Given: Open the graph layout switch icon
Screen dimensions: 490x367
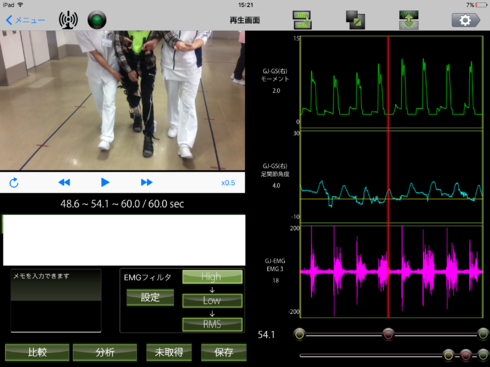Looking at the screenshot, I should 302,20.
